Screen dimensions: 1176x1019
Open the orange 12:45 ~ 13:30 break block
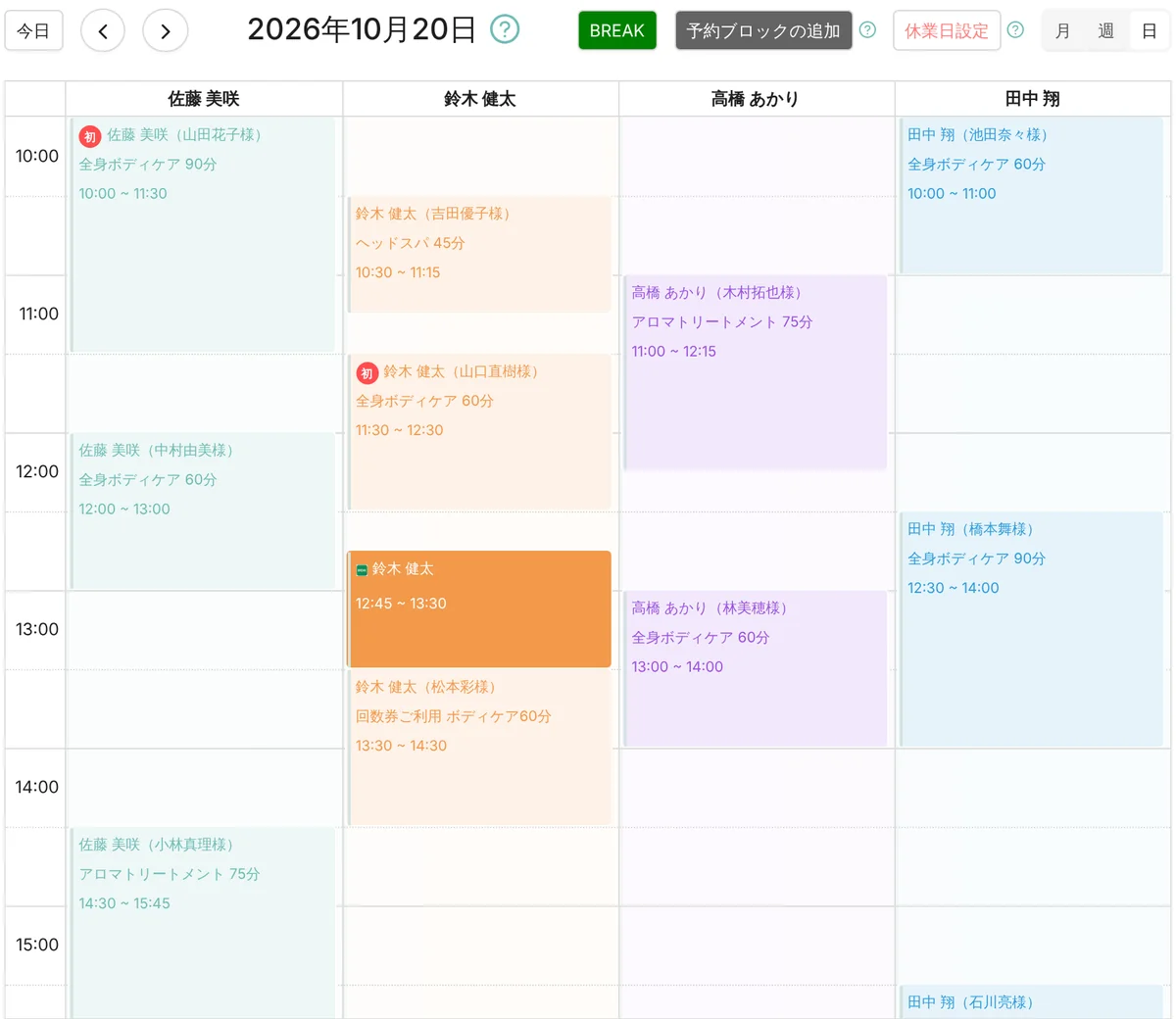point(479,609)
